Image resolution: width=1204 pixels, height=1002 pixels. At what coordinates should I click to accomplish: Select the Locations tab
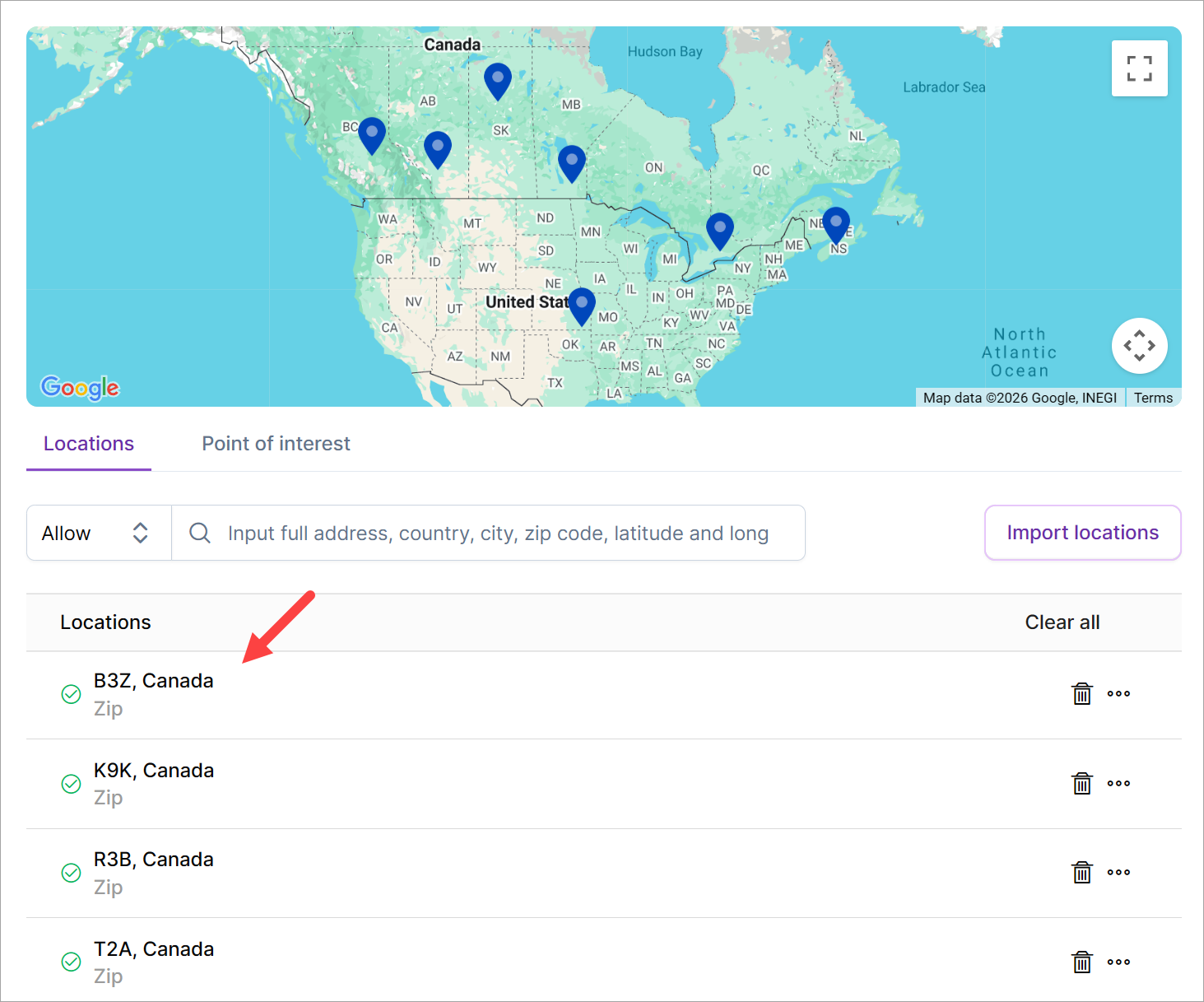(x=89, y=444)
